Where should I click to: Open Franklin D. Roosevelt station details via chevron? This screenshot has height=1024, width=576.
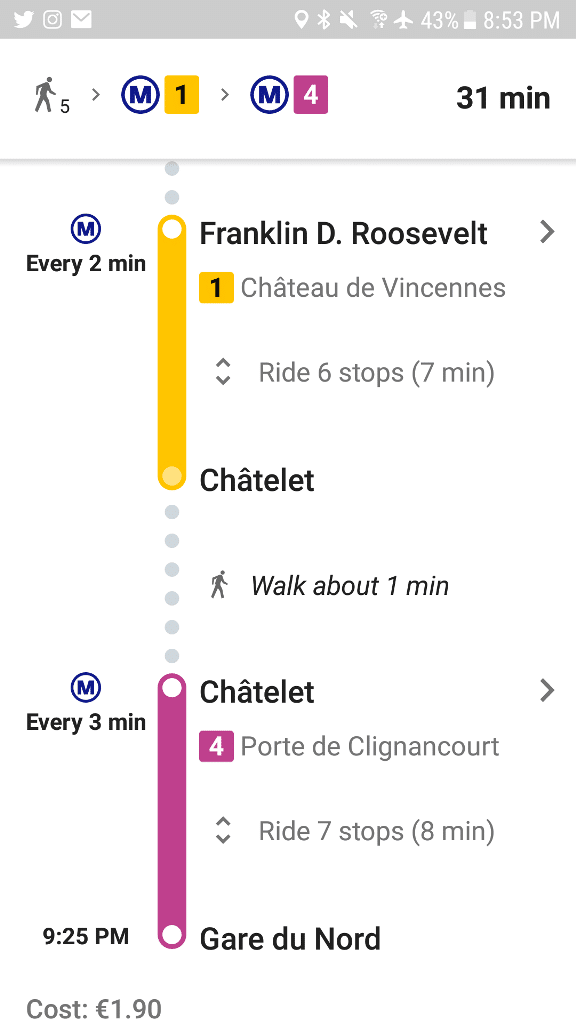tap(546, 231)
